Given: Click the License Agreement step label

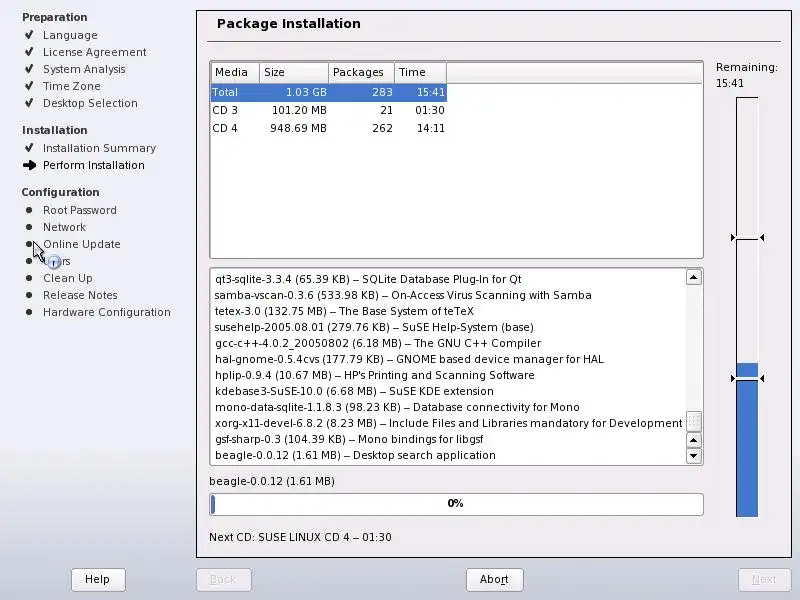Looking at the screenshot, I should [94, 52].
